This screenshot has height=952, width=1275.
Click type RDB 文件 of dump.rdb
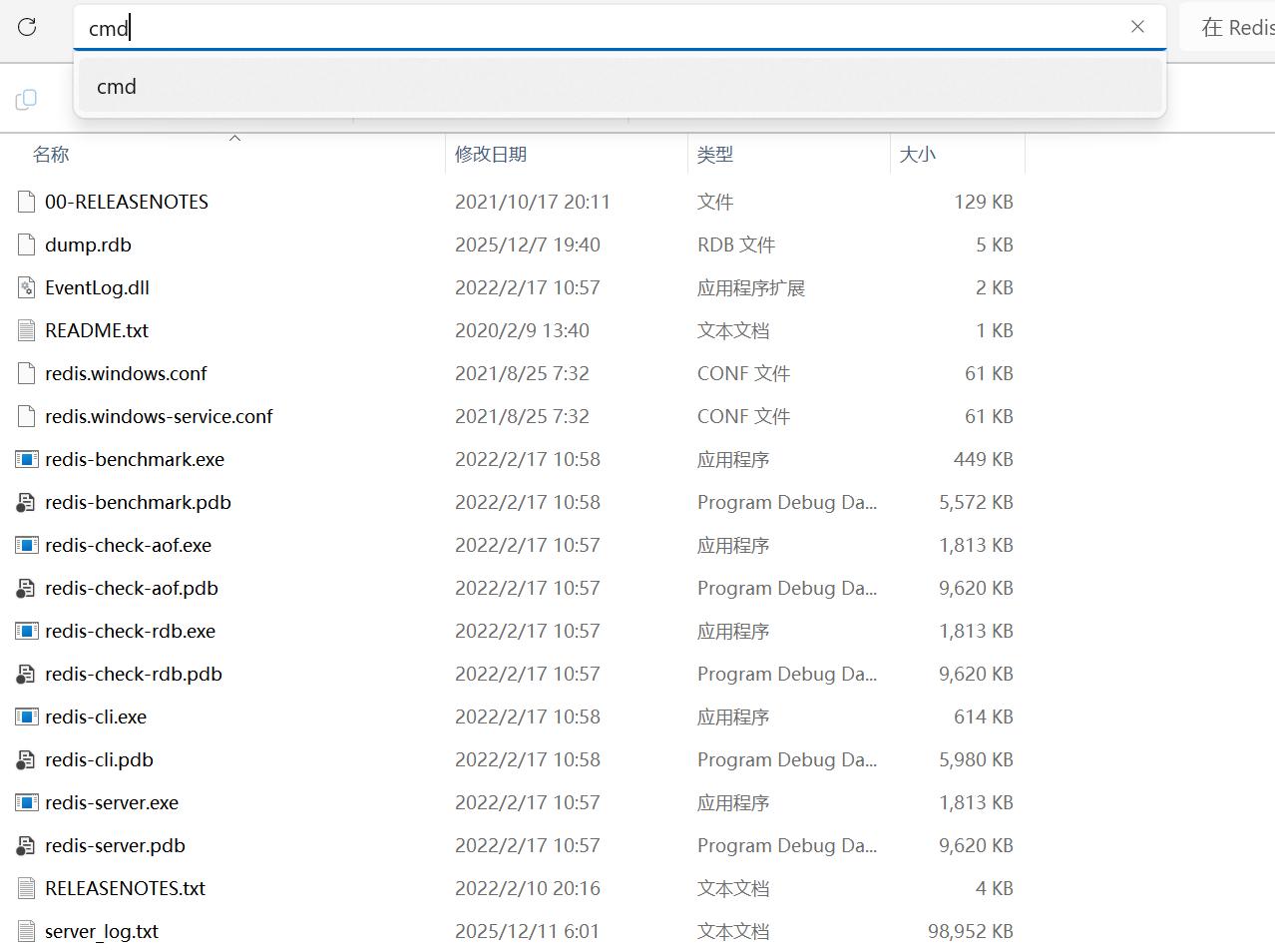[736, 244]
